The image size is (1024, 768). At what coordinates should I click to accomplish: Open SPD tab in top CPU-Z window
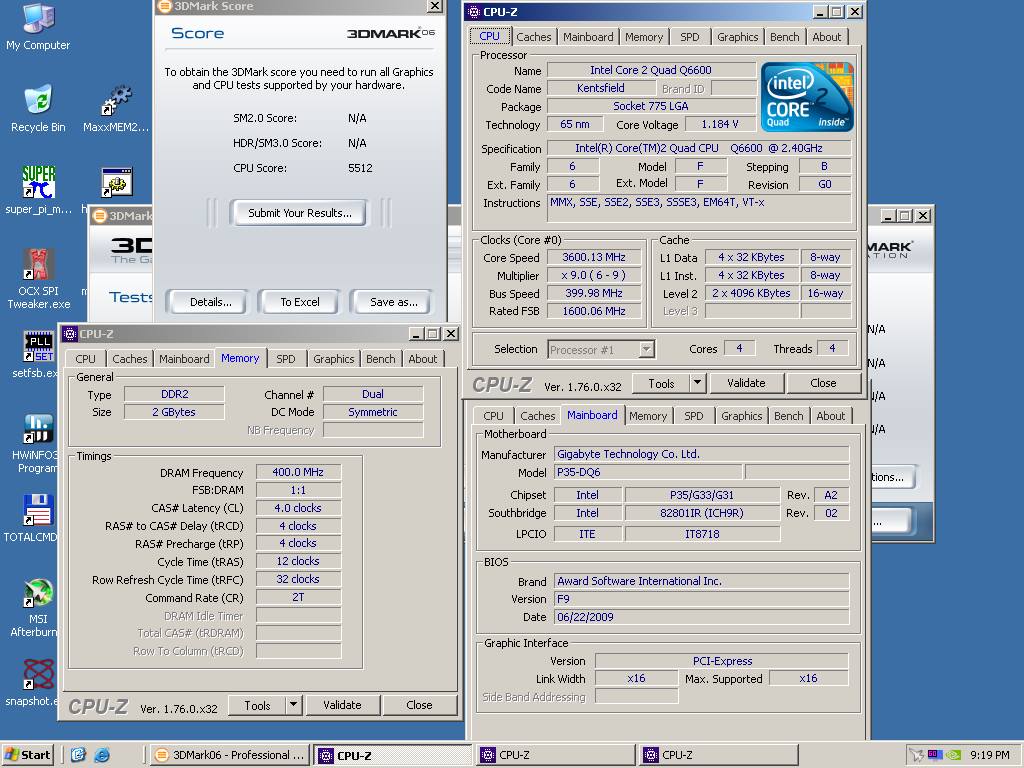point(689,37)
